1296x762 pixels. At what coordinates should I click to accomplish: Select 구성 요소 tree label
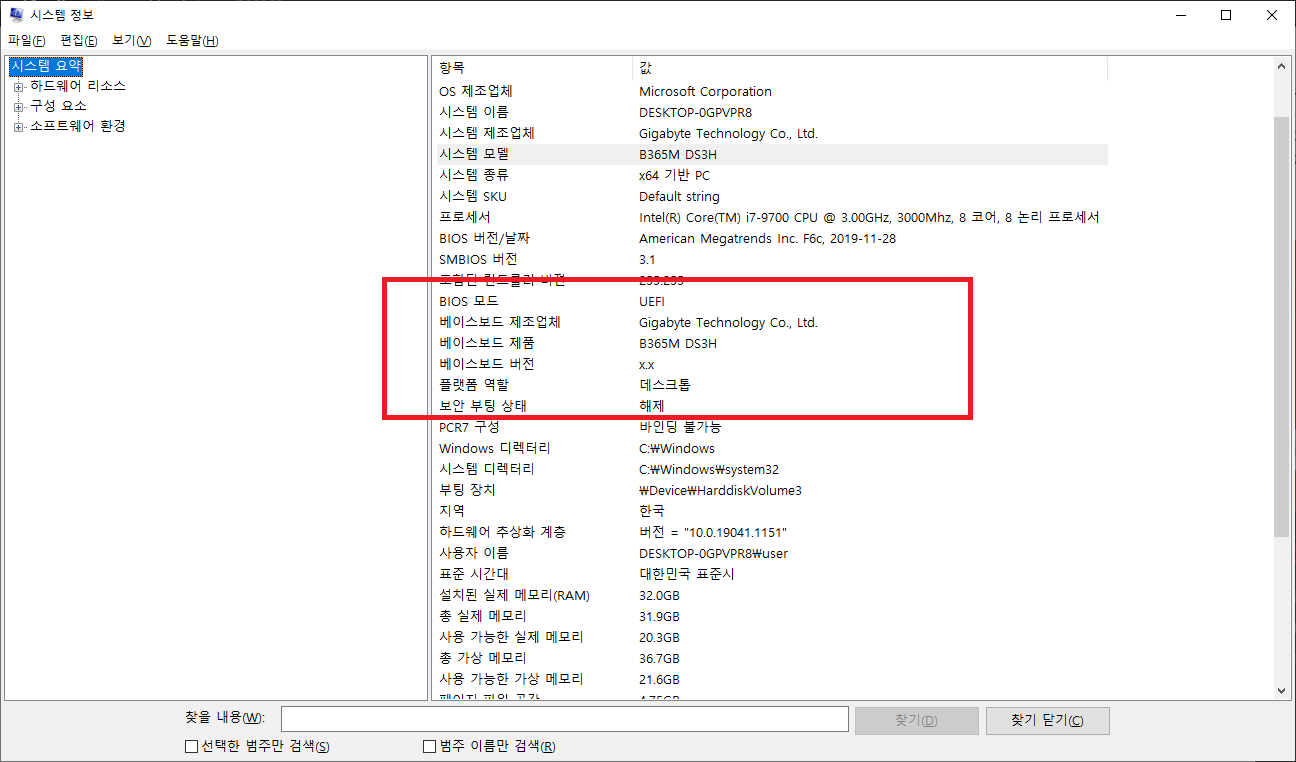tap(58, 106)
